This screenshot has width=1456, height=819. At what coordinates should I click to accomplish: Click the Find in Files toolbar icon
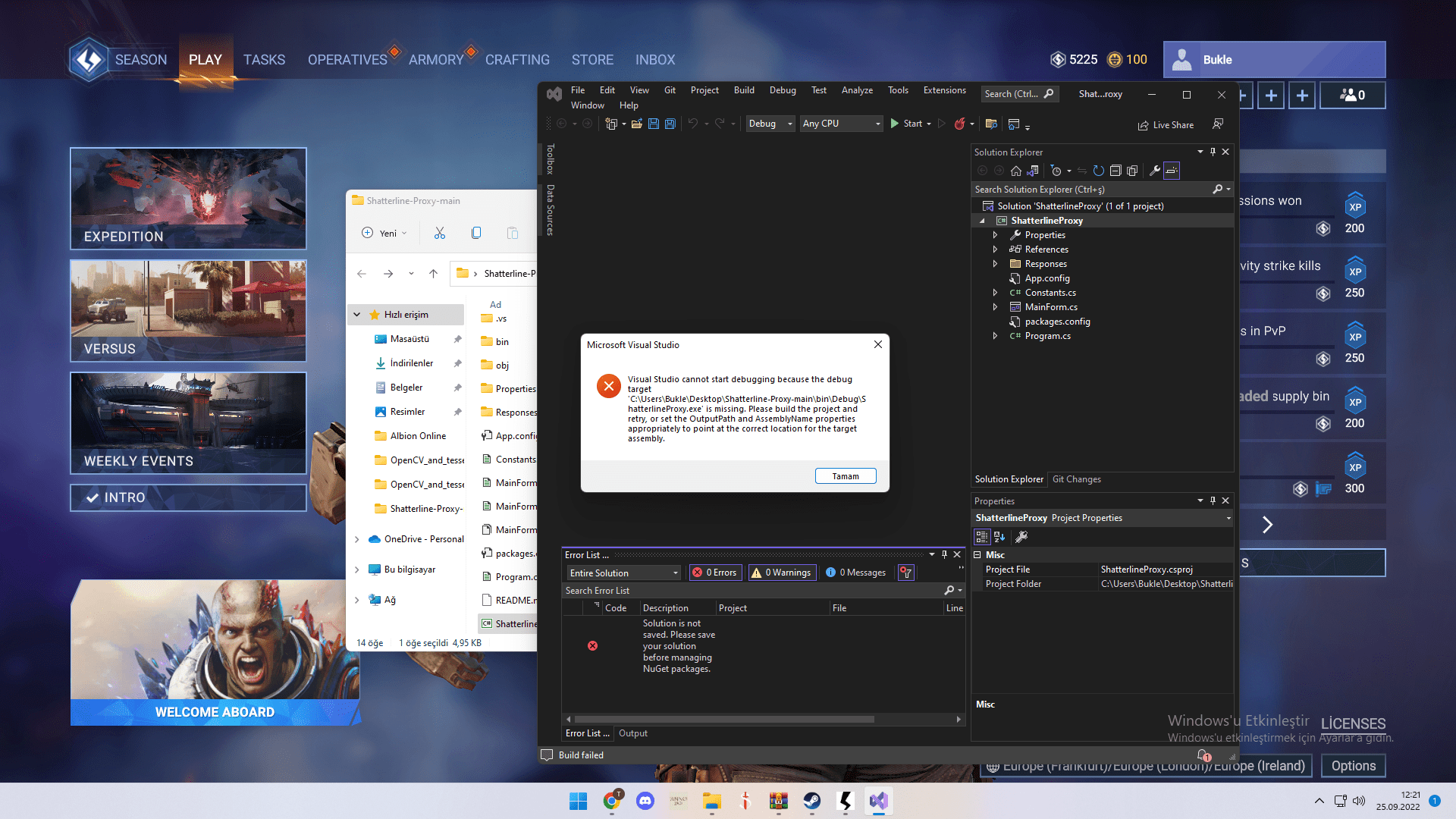pos(991,124)
